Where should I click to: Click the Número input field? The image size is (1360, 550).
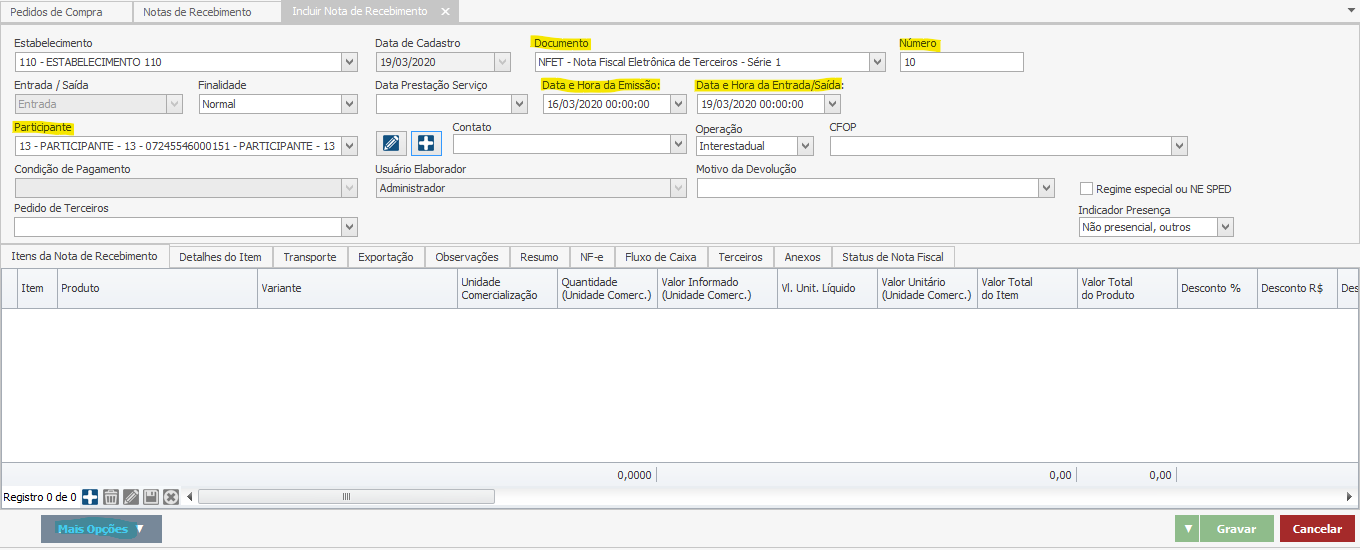(961, 62)
